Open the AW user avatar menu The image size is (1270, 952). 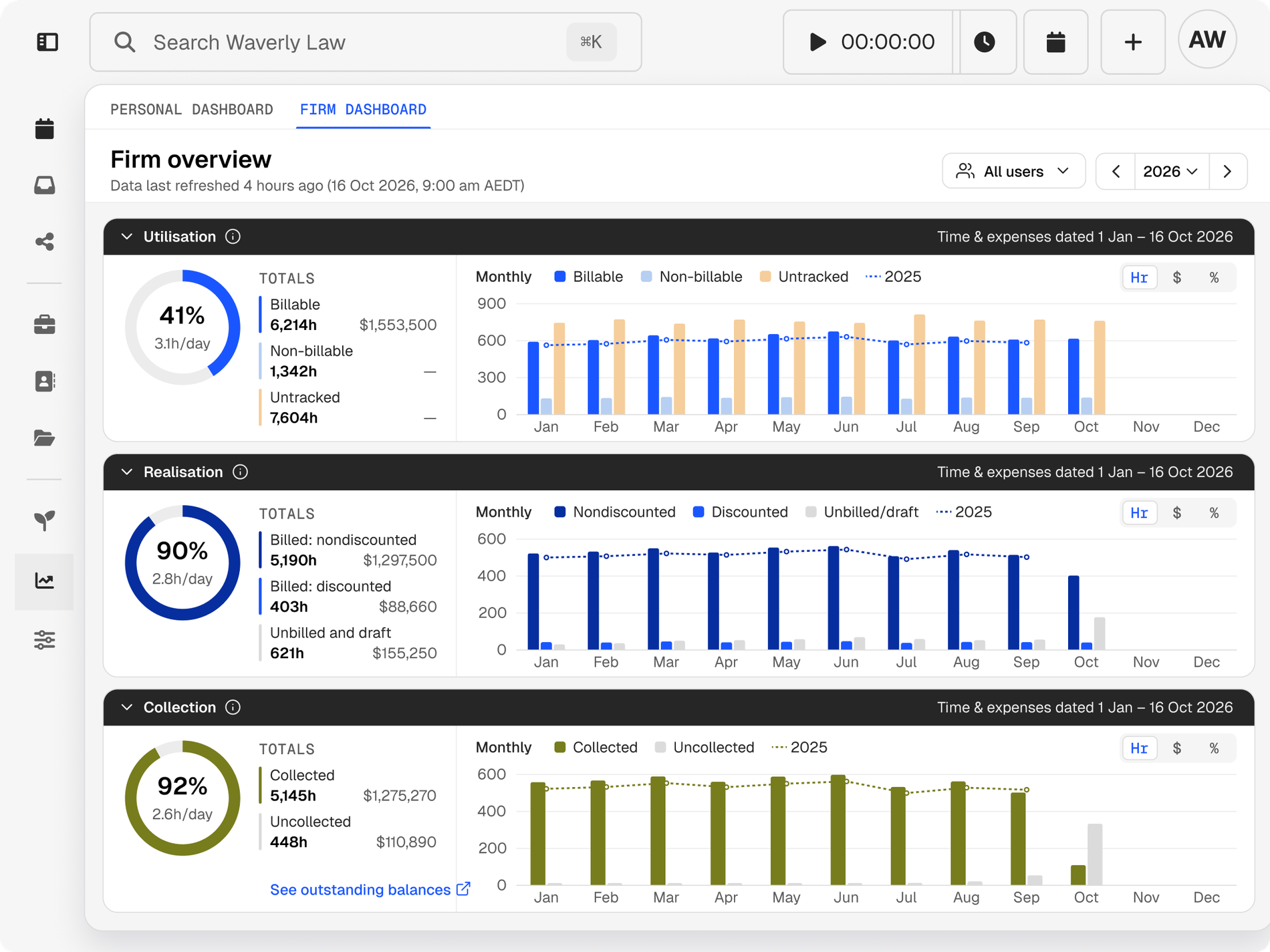coord(1207,40)
